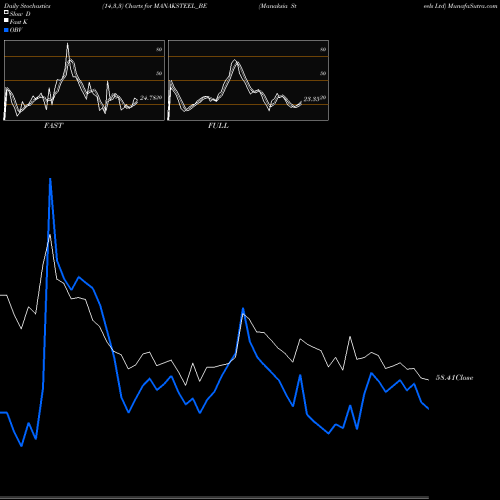Select the 'Daily Stochastics' title text
The height and width of the screenshot is (500, 500).
click(x=27, y=6)
